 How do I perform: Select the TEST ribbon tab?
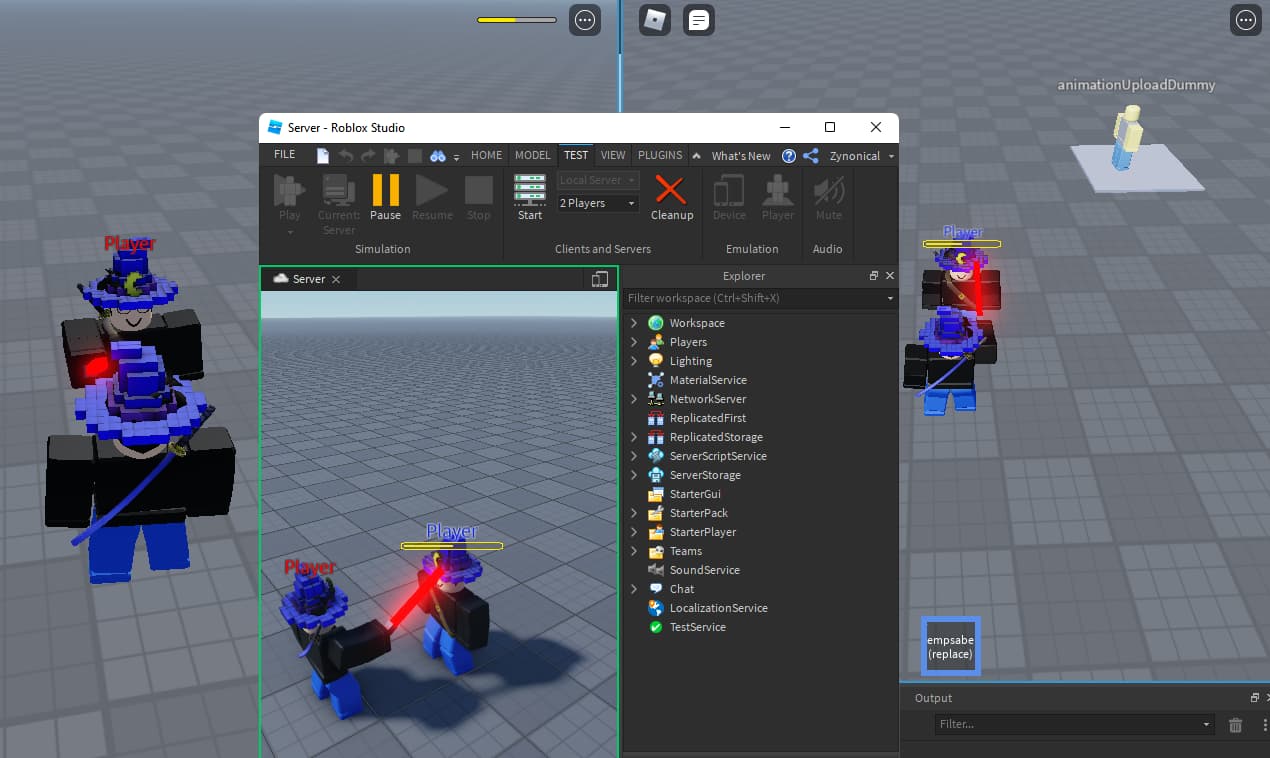tap(576, 155)
